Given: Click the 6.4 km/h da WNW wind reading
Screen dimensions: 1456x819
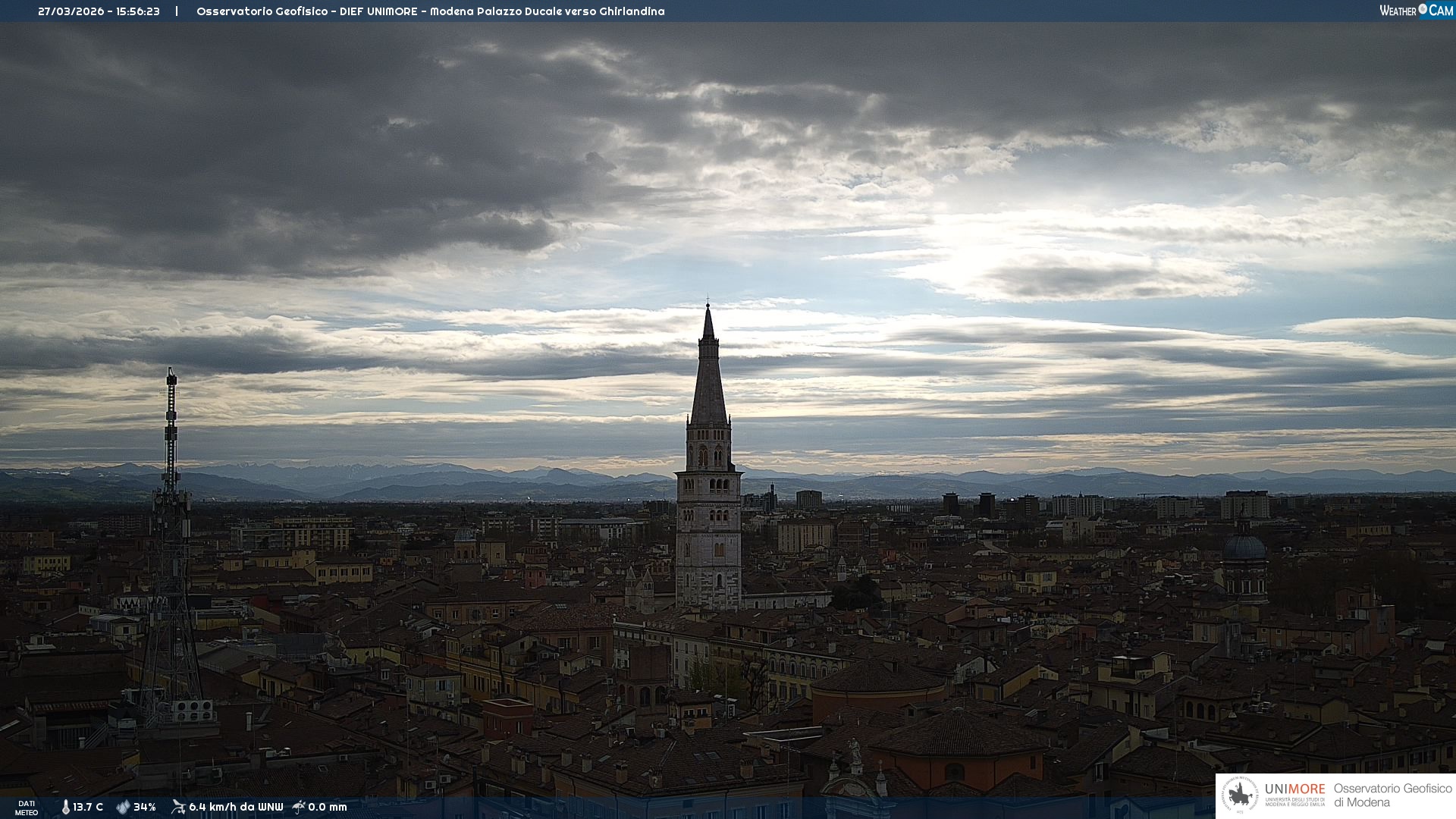Looking at the screenshot, I should click(236, 807).
